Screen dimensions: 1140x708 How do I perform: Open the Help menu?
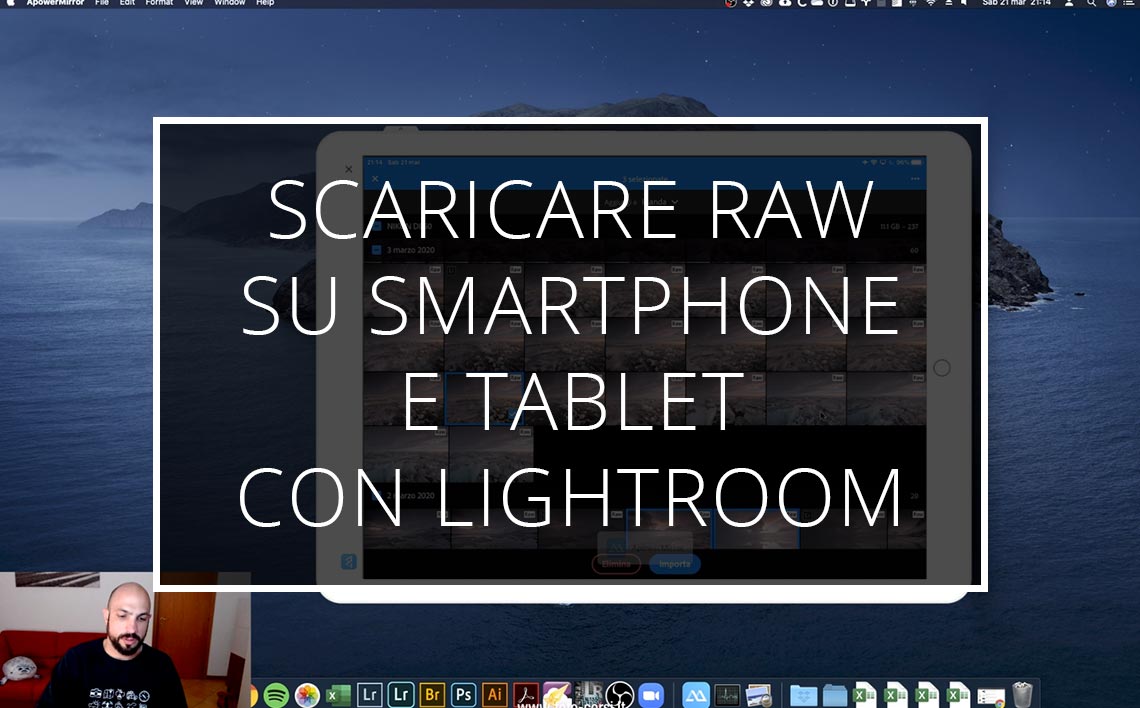[x=265, y=3]
